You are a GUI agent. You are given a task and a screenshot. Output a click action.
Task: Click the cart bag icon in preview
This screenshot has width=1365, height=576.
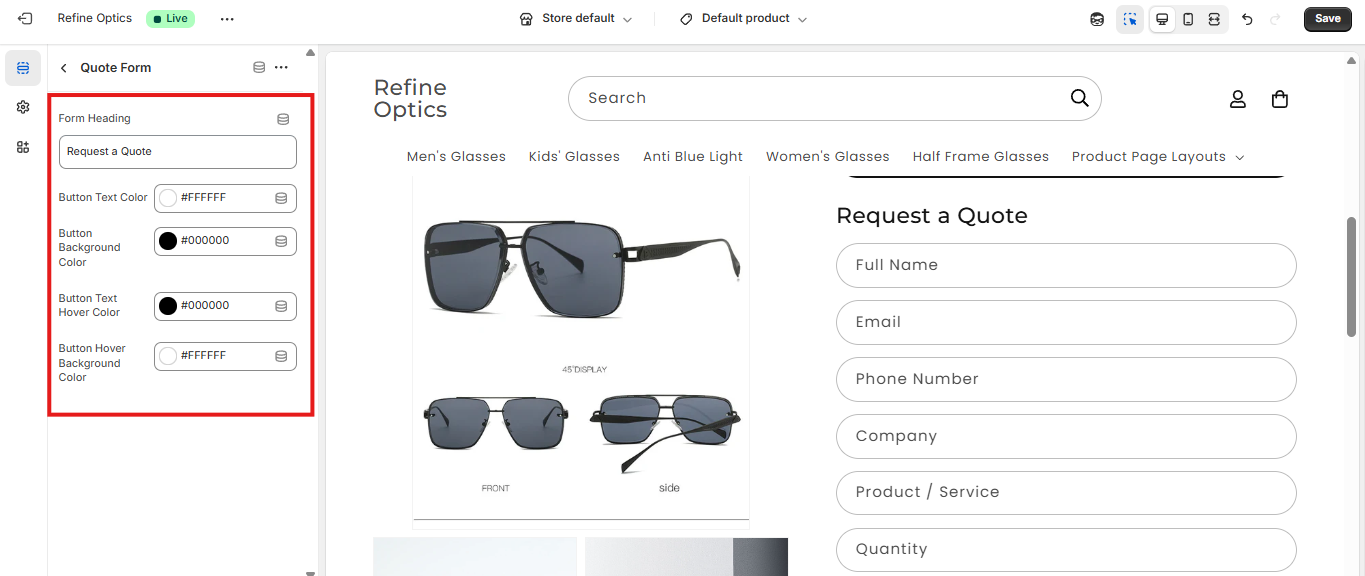pos(1279,99)
